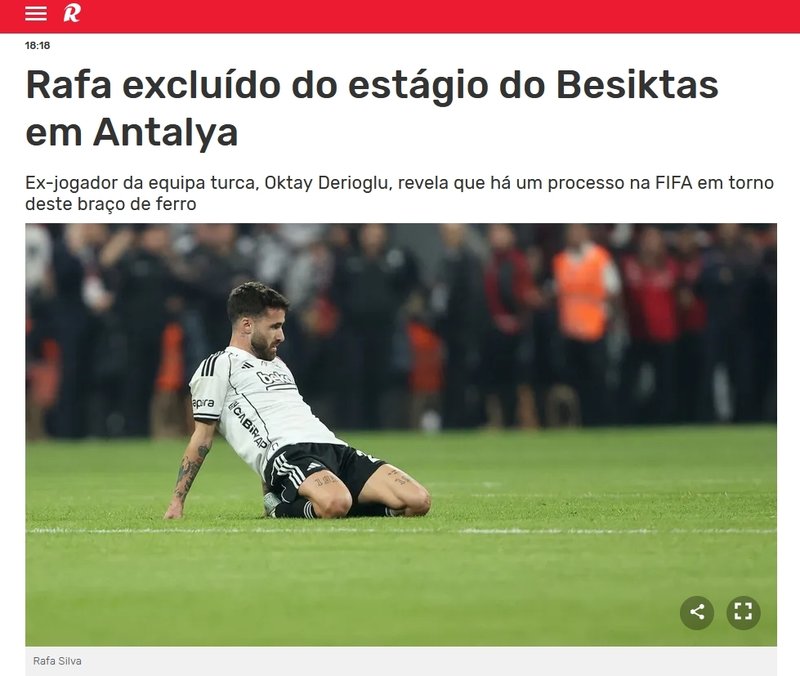Click empty area of the red header bar

(434, 15)
